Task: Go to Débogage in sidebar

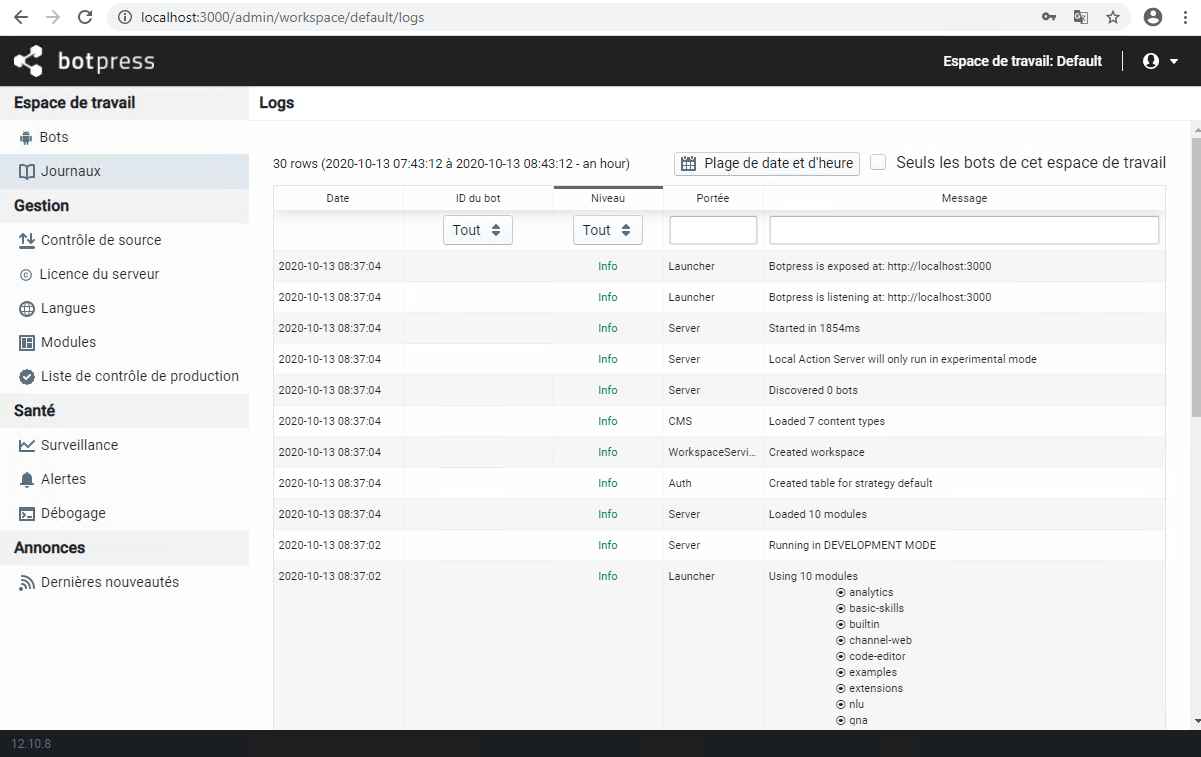Action: [x=73, y=513]
